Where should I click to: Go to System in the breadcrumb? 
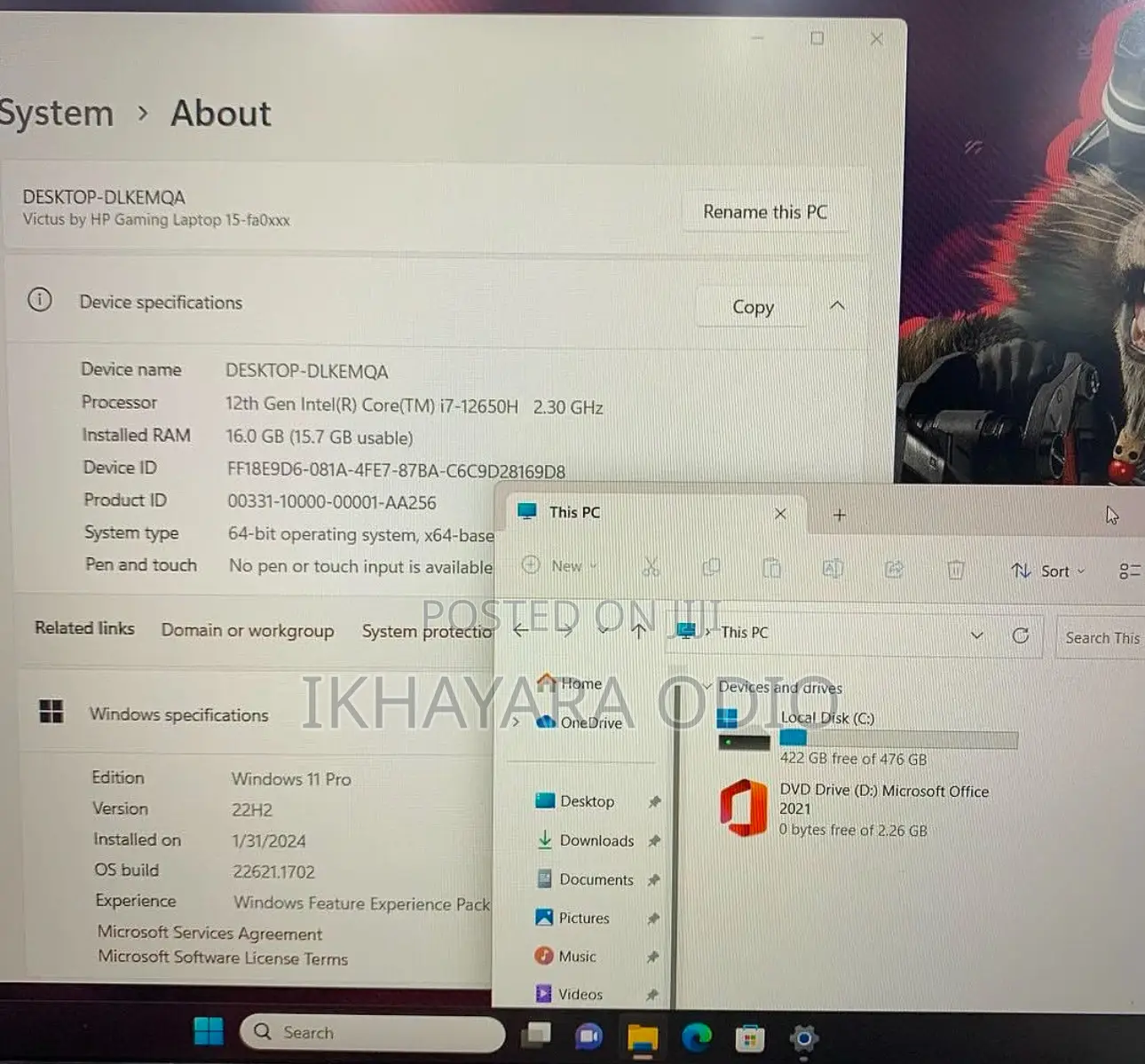(x=57, y=114)
